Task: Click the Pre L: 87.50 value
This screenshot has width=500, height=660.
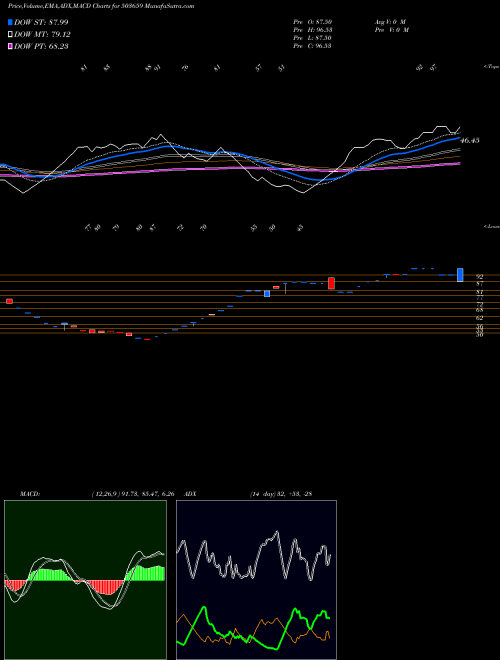Action: (312, 38)
